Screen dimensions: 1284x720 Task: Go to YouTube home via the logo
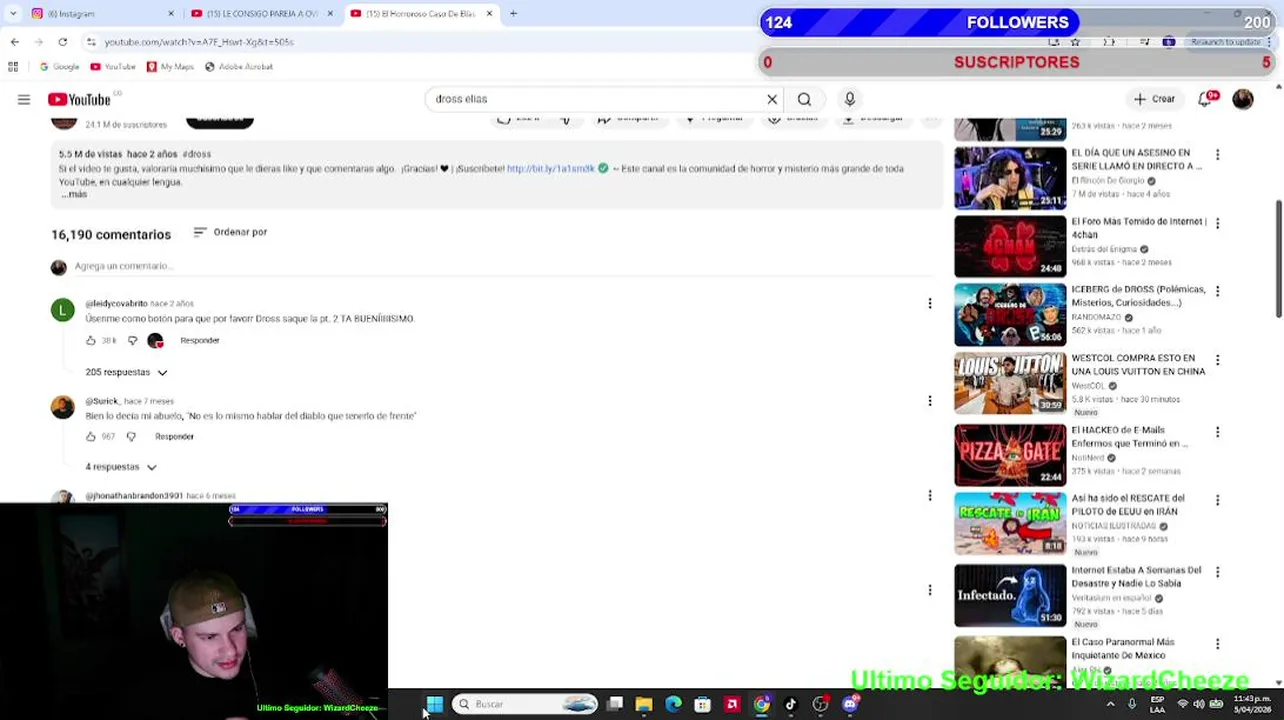click(x=79, y=99)
